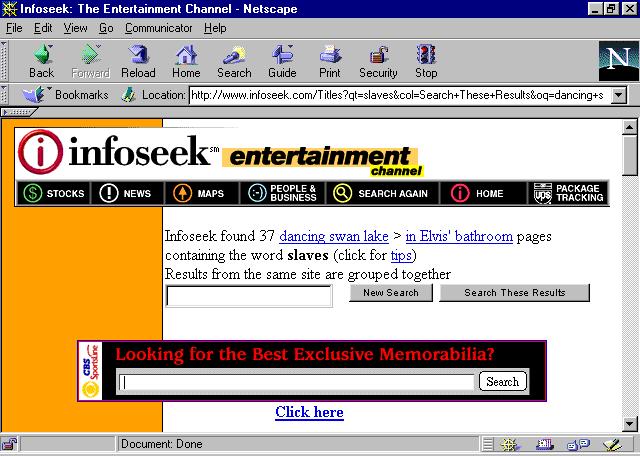Open UPS Package Tracking button
Screen dimensions: 640x456
(569, 193)
